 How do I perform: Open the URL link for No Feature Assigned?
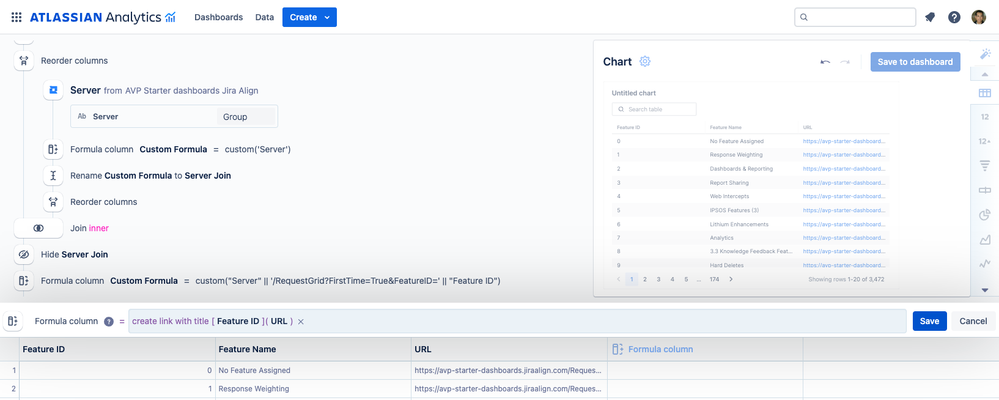tap(844, 141)
